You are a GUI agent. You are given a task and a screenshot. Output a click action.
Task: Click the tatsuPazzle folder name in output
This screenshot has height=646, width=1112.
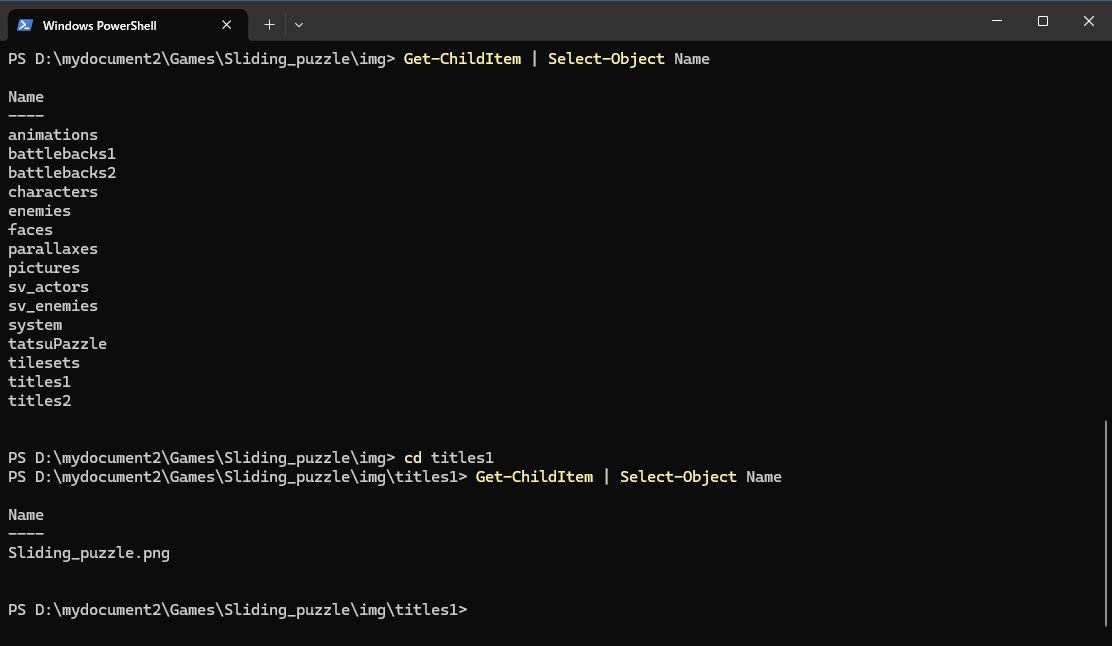(57, 344)
